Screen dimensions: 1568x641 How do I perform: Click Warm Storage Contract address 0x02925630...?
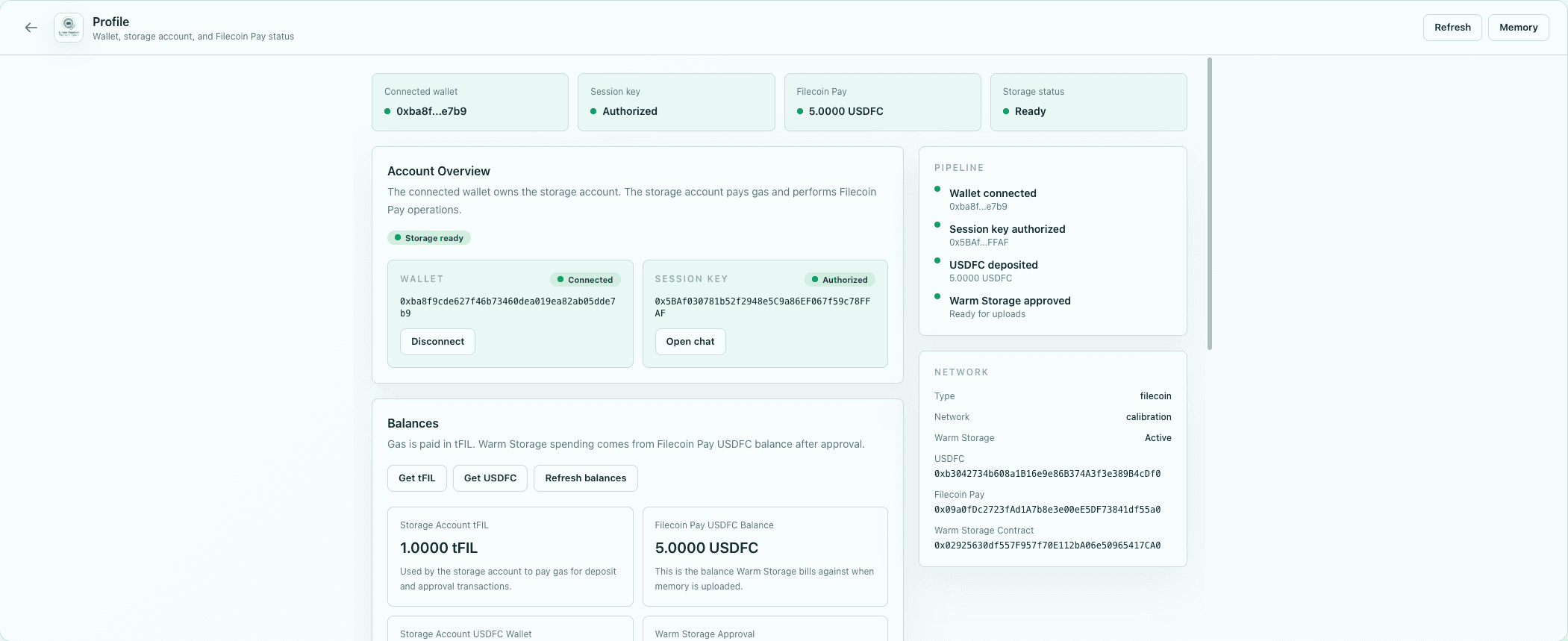[1047, 545]
